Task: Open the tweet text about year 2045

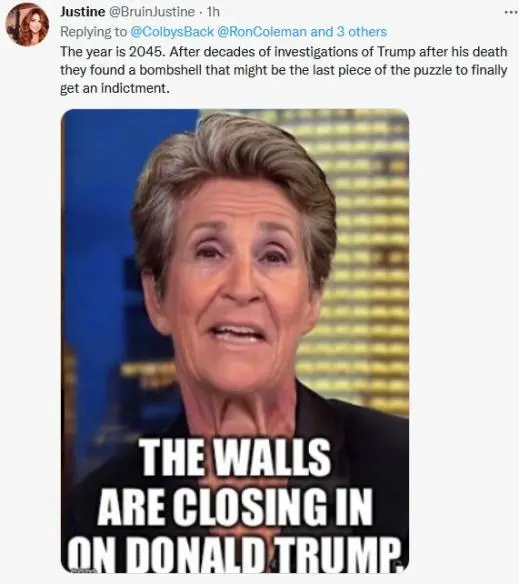Action: (284, 70)
